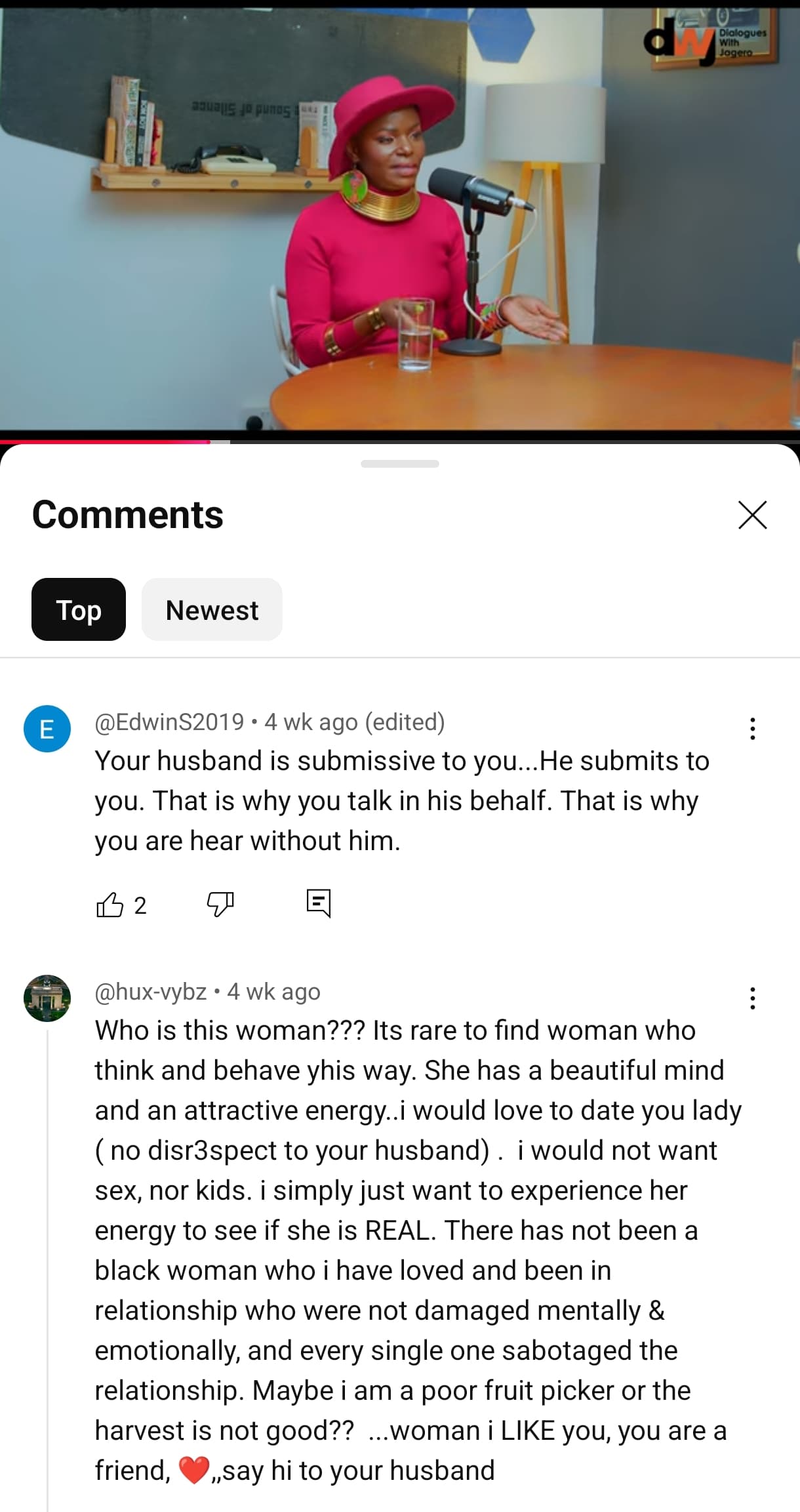Open reply icon under EdwinS2019's comment
The width and height of the screenshot is (800, 1512).
coord(319,904)
